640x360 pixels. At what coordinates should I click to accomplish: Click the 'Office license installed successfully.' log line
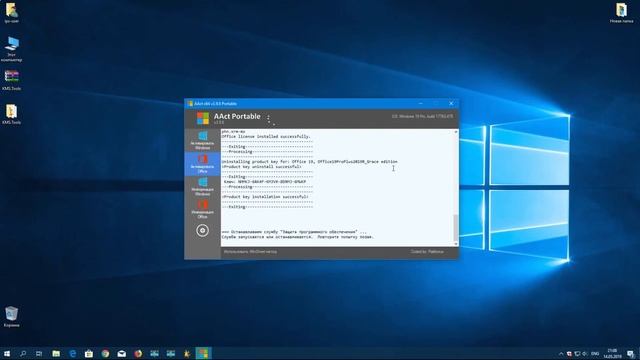point(266,136)
